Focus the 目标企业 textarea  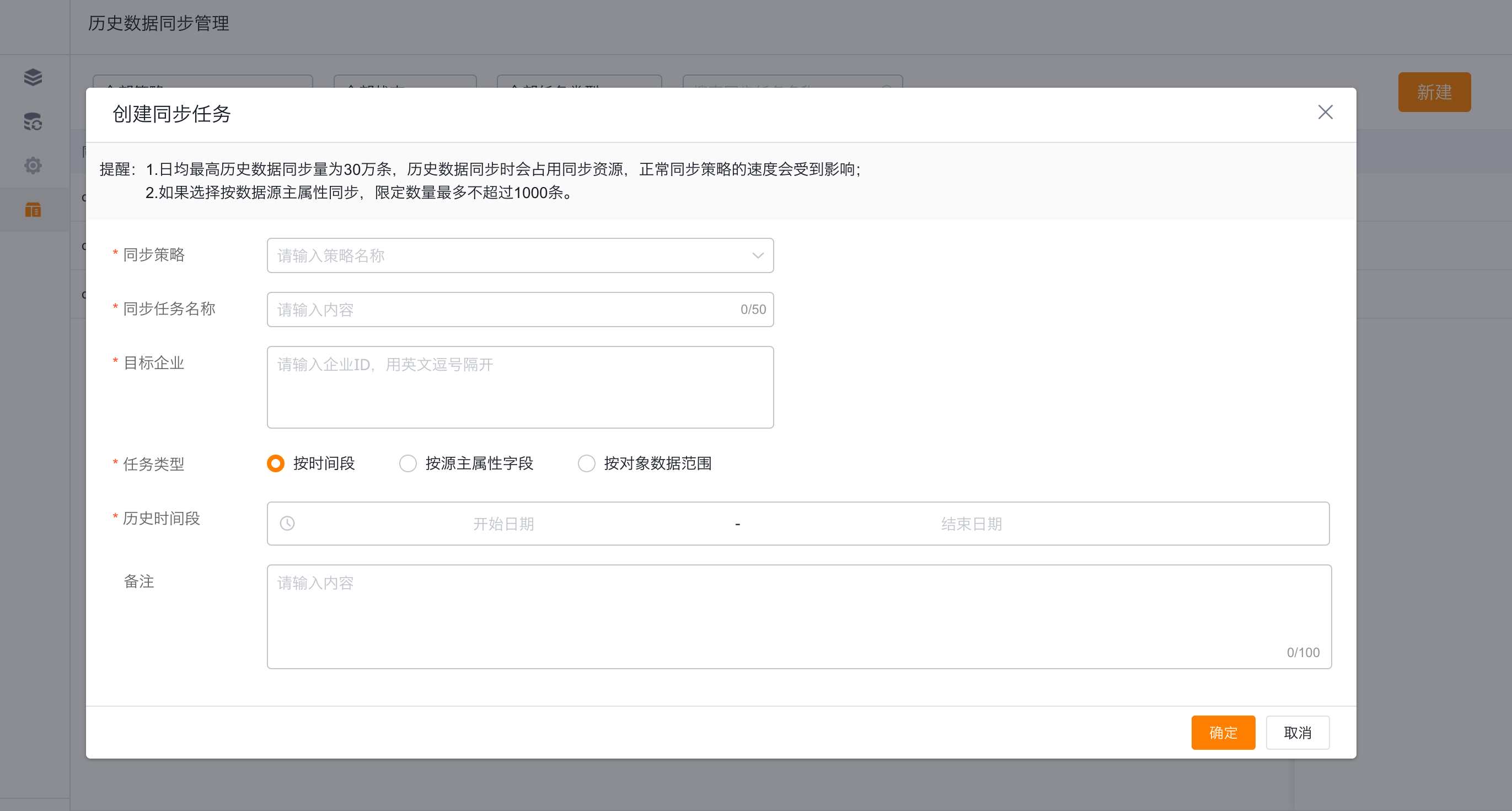[520, 387]
